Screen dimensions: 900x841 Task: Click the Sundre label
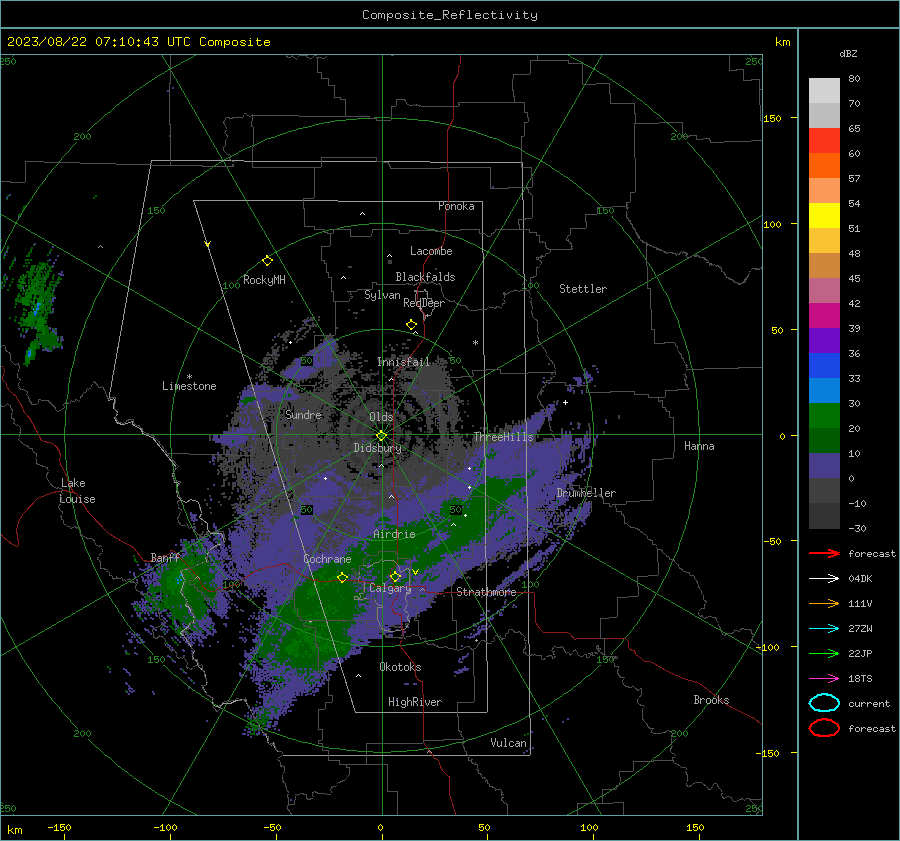click(303, 414)
